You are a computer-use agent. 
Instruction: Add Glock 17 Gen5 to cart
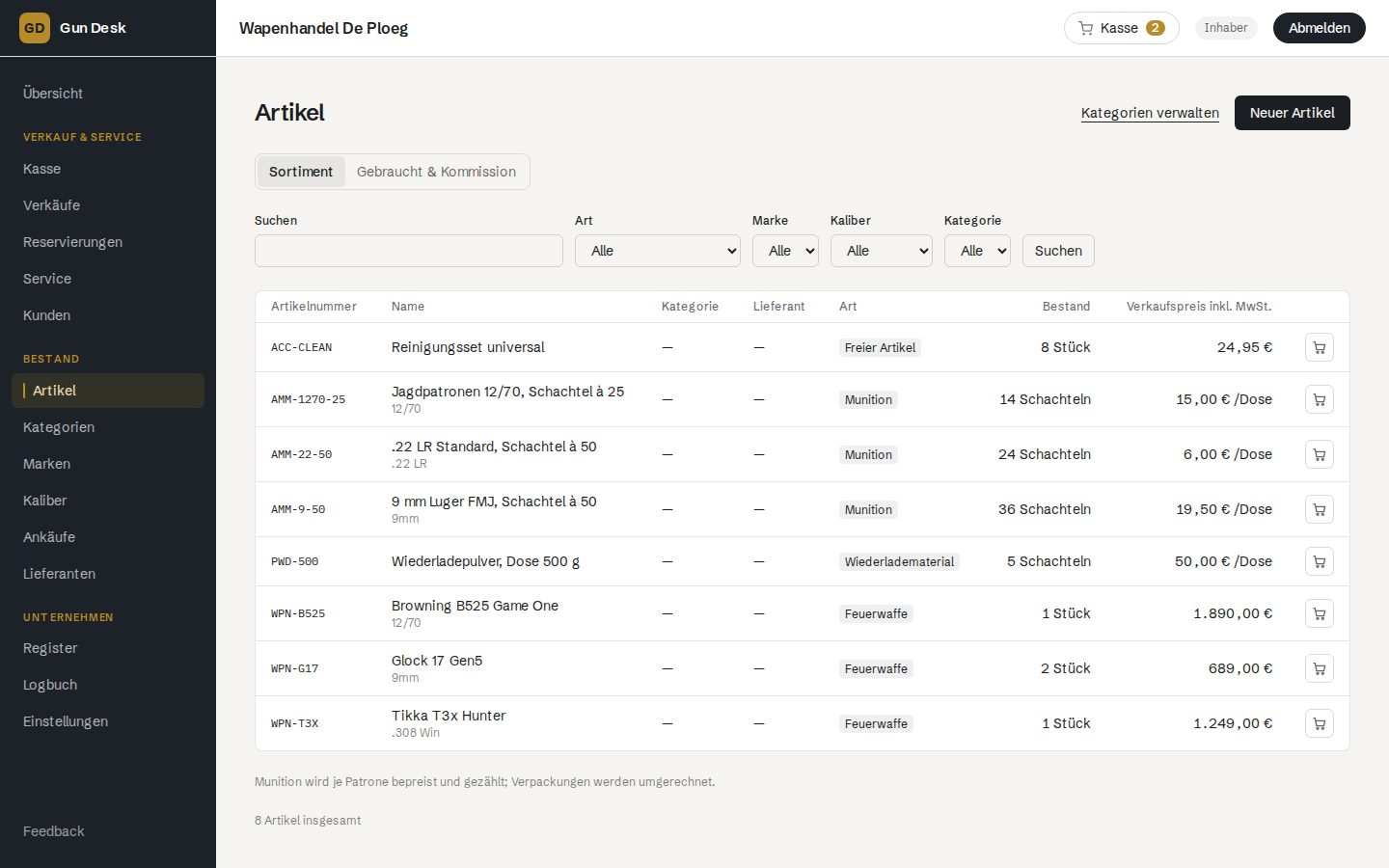tap(1319, 668)
